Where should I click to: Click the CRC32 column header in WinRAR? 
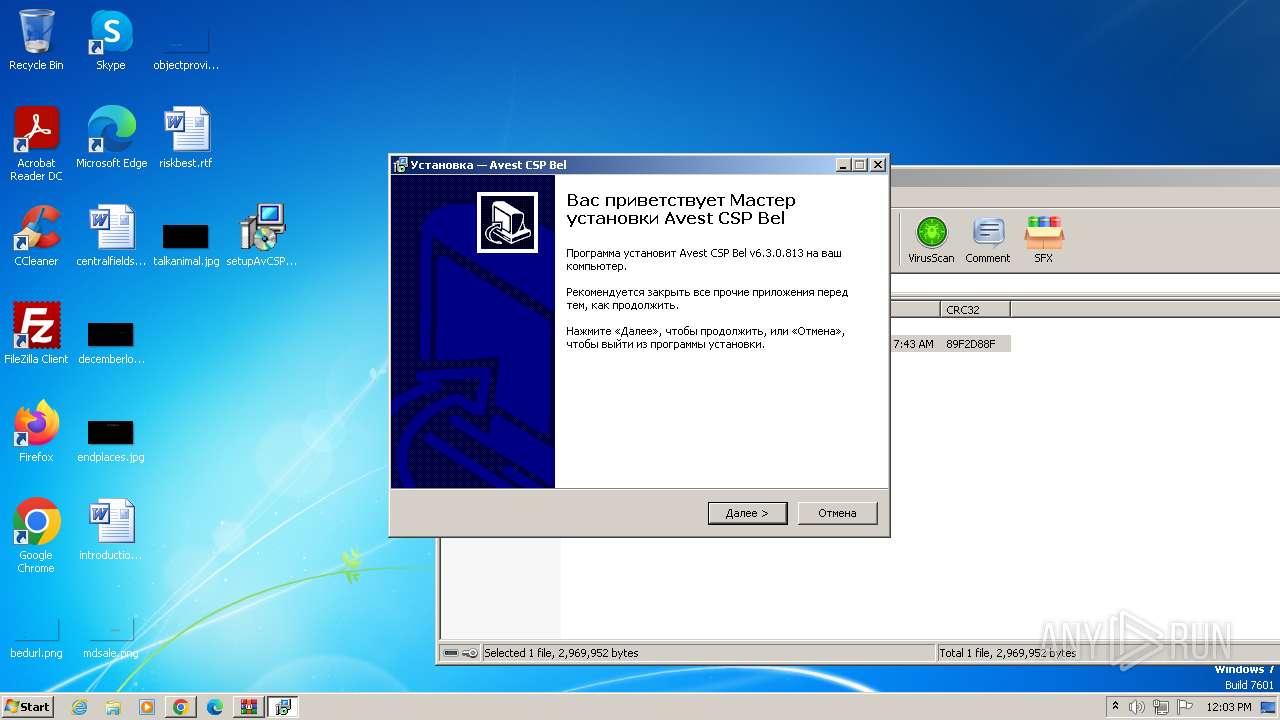pyautogui.click(x=975, y=310)
